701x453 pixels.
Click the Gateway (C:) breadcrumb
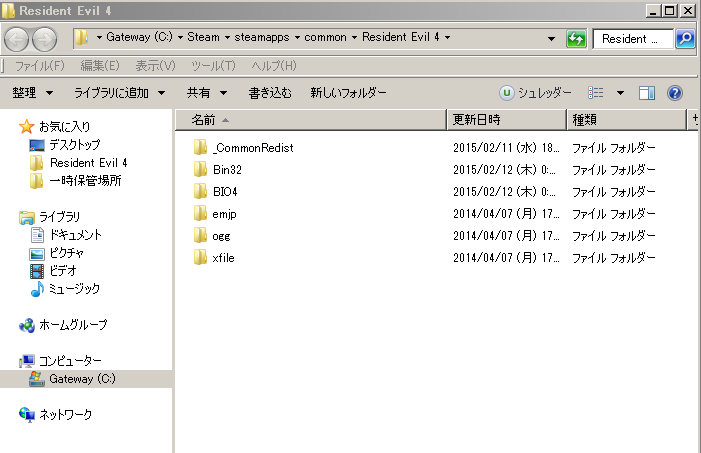(x=139, y=37)
